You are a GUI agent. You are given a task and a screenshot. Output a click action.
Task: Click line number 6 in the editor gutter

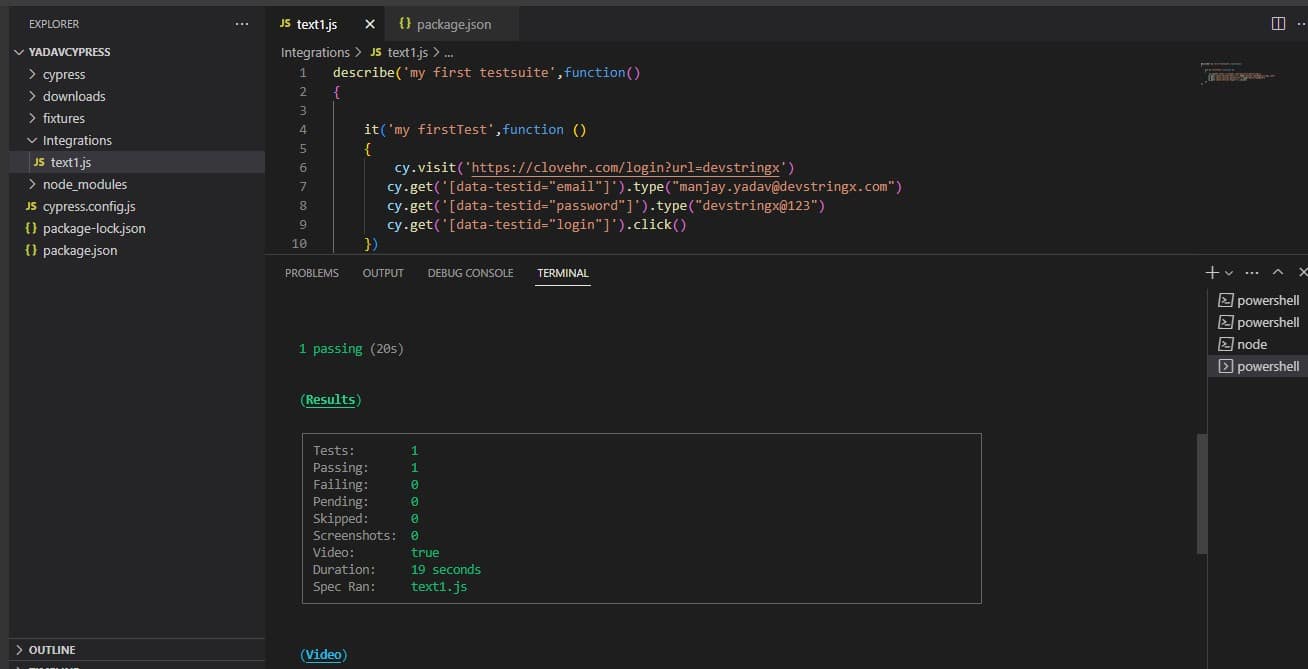pos(303,167)
